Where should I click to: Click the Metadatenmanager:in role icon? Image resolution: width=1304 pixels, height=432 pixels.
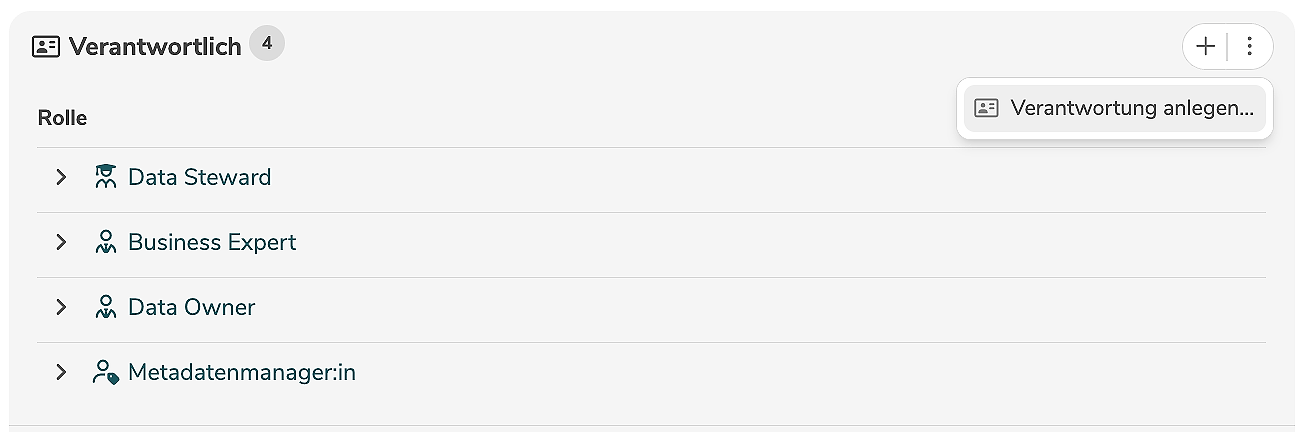pyautogui.click(x=105, y=373)
